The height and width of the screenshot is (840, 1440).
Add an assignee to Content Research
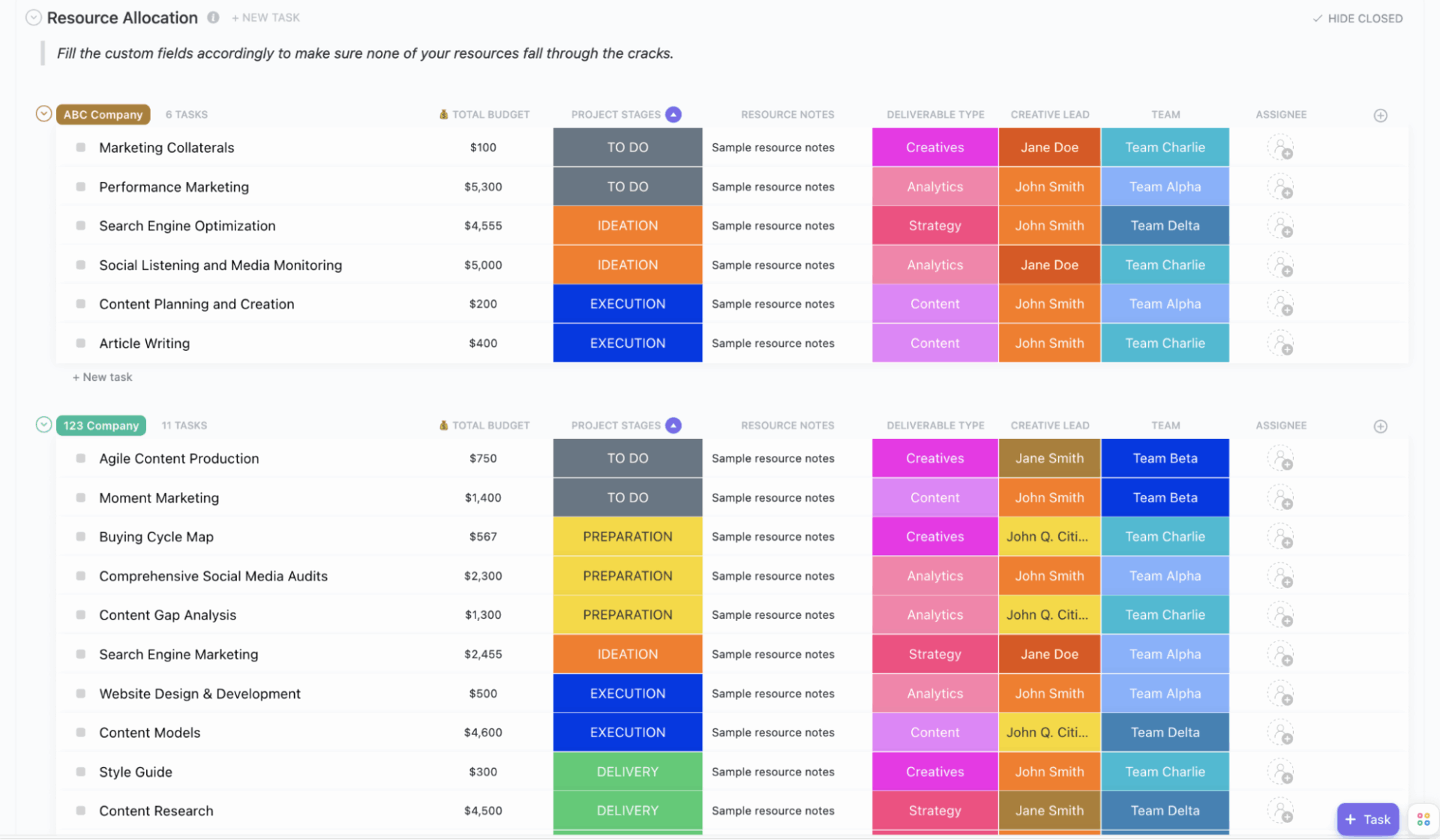click(1281, 811)
